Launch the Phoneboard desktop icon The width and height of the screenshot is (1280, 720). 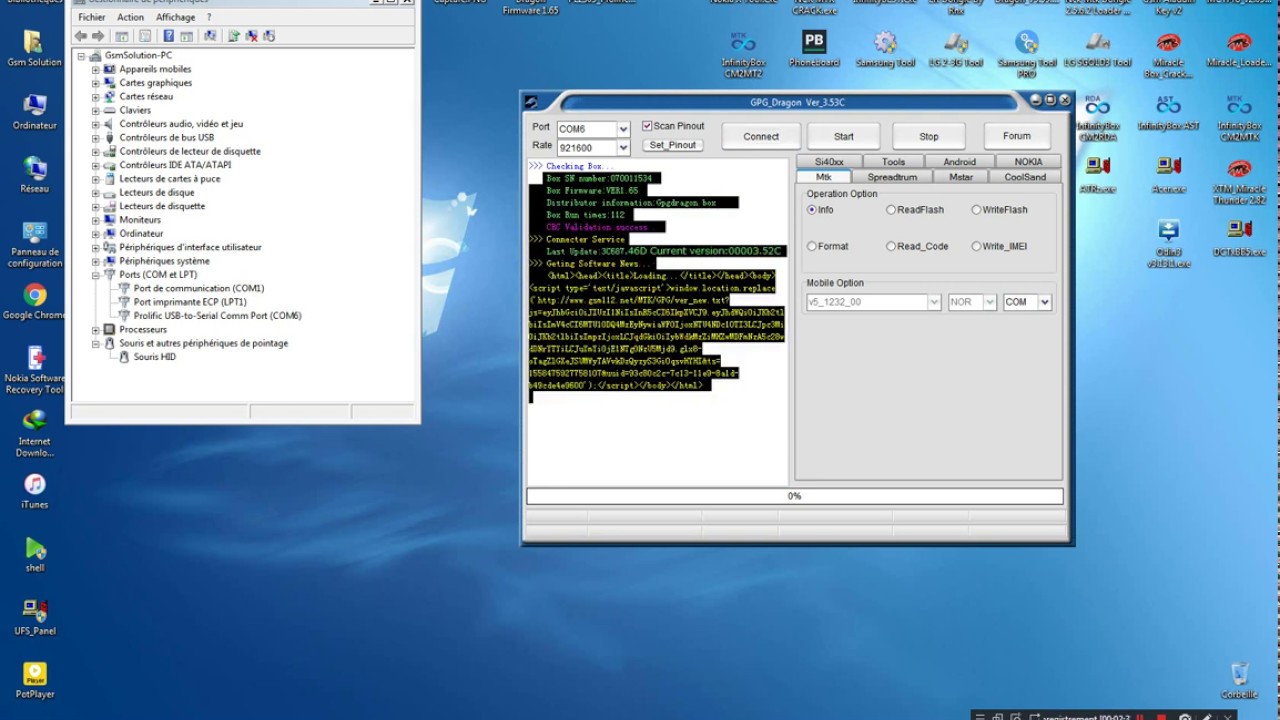click(x=814, y=48)
